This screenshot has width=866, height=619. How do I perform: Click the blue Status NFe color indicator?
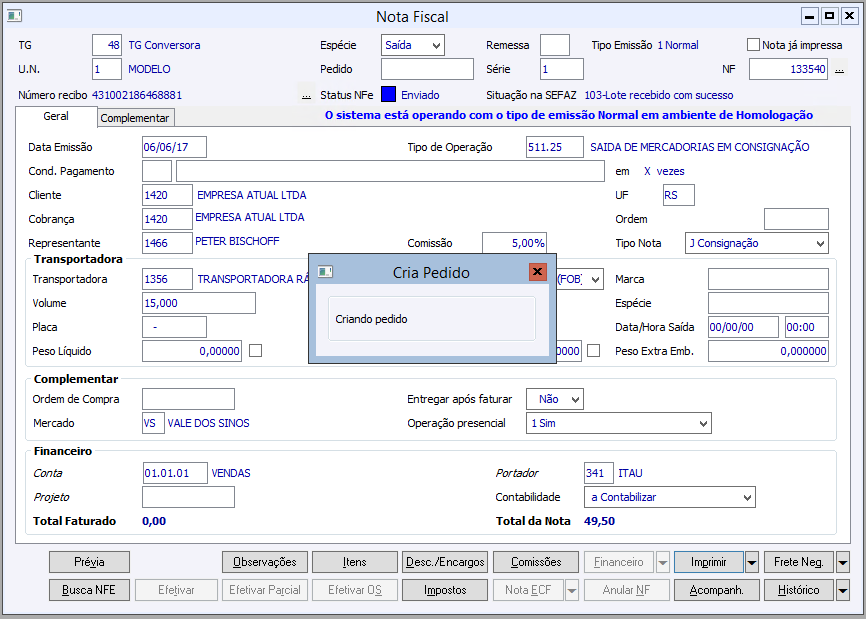[x=389, y=95]
